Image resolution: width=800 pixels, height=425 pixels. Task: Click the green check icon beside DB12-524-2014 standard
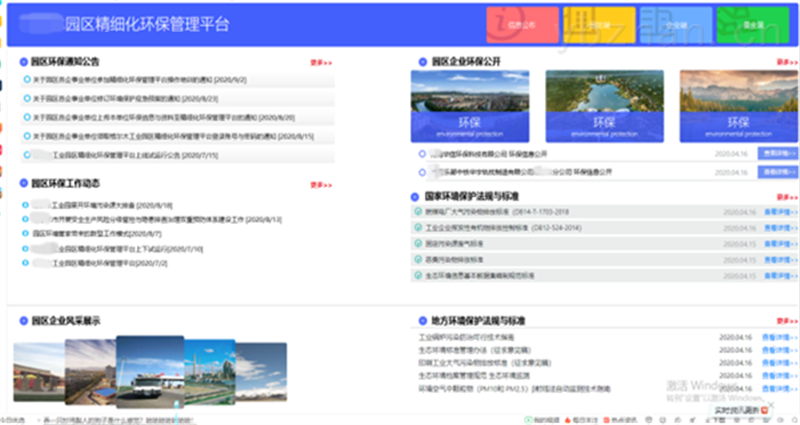pos(419,228)
